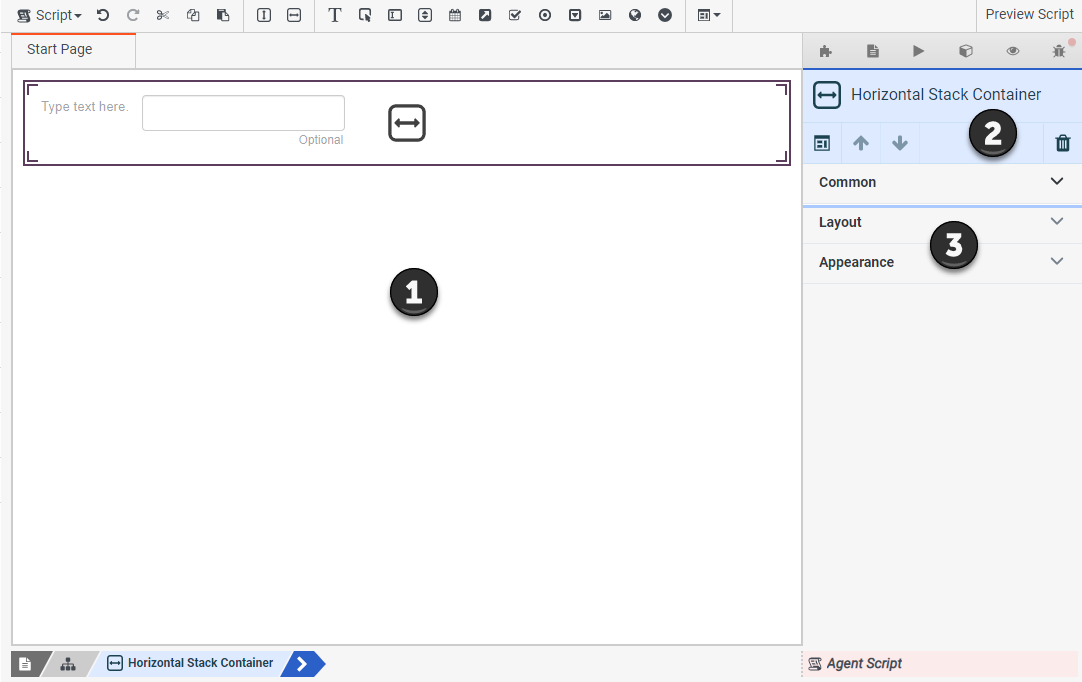This screenshot has height=682, width=1082.
Task: Delete container using the trash icon
Action: (1063, 143)
